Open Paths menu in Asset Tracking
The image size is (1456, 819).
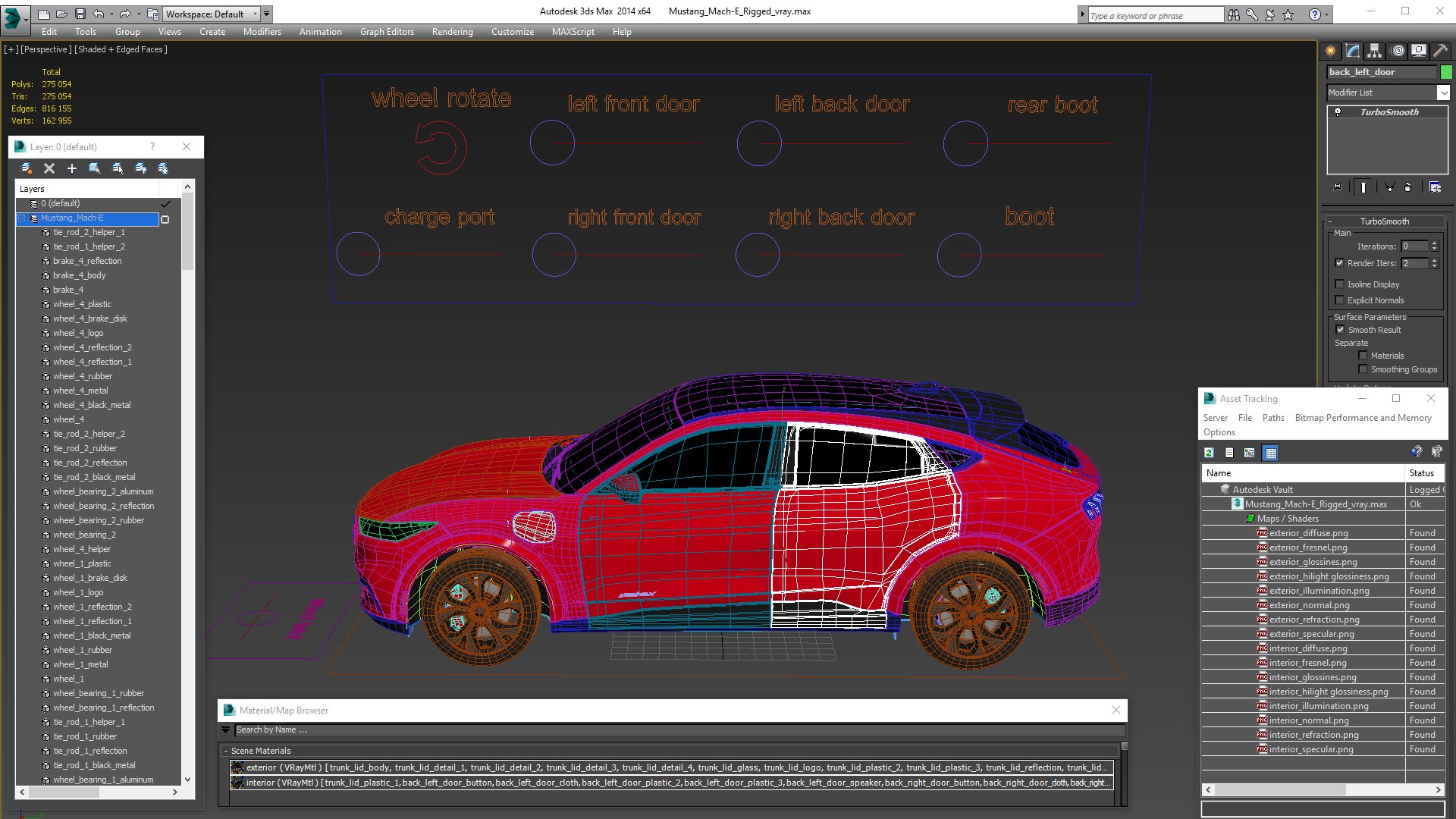tap(1273, 418)
